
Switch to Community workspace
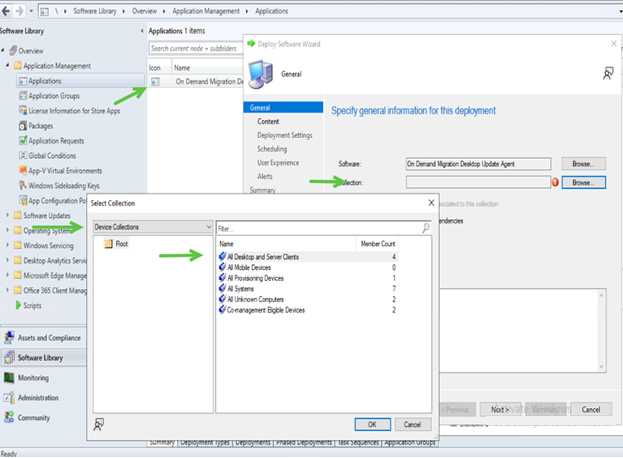(x=43, y=417)
